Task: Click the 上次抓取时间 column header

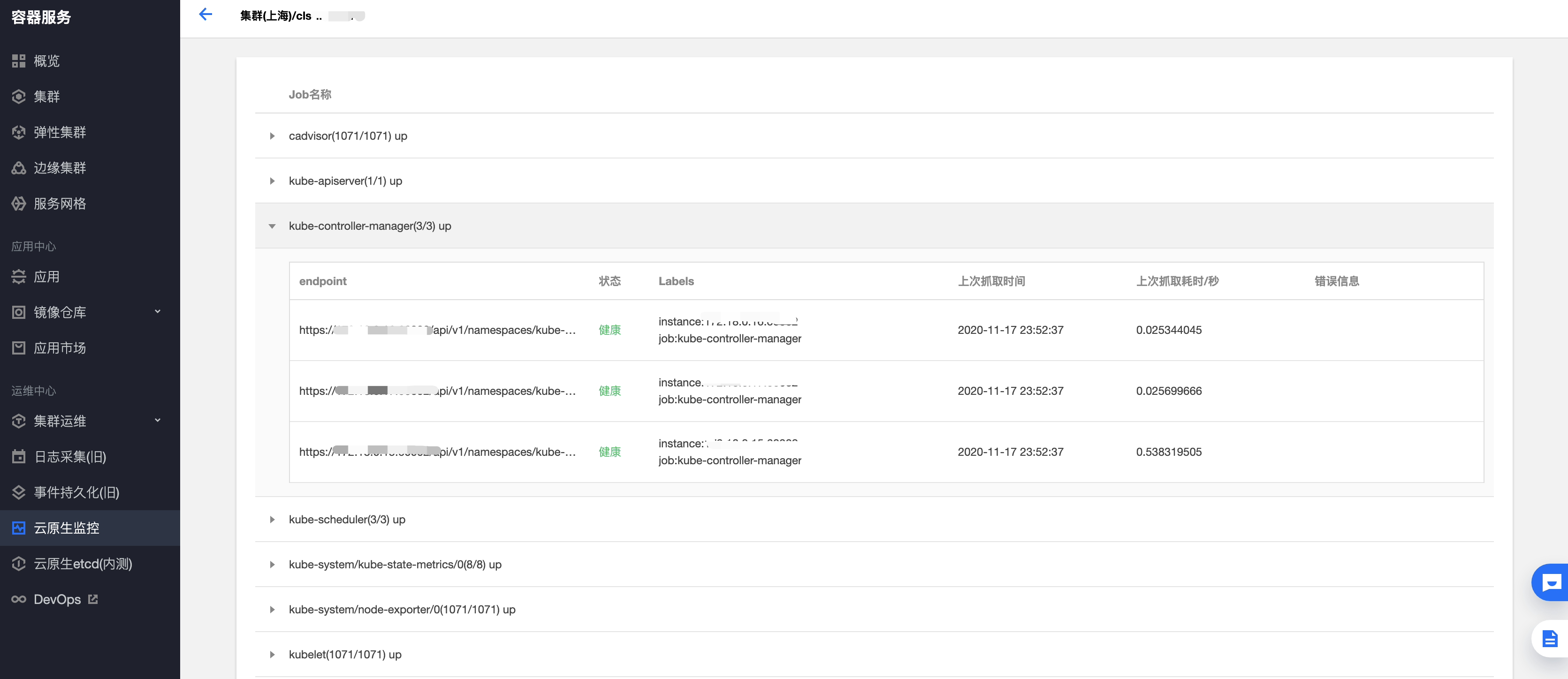Action: (x=991, y=281)
